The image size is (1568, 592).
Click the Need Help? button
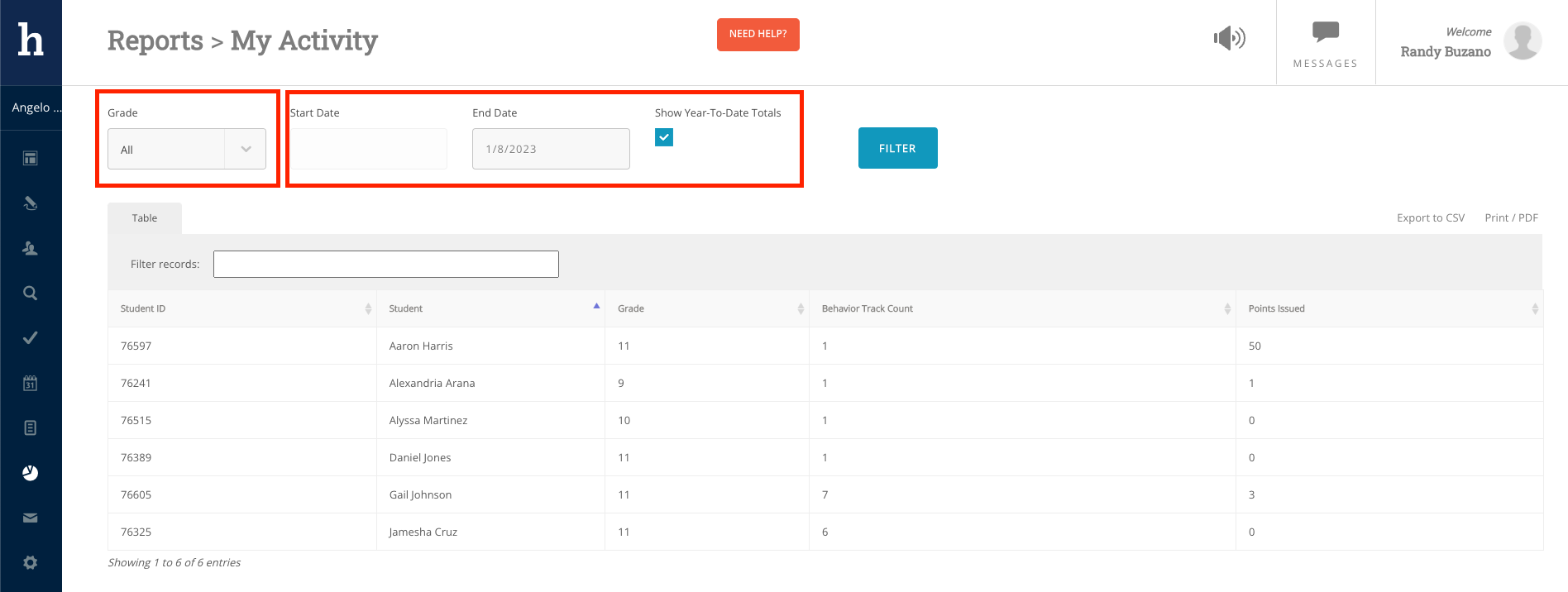(x=758, y=35)
